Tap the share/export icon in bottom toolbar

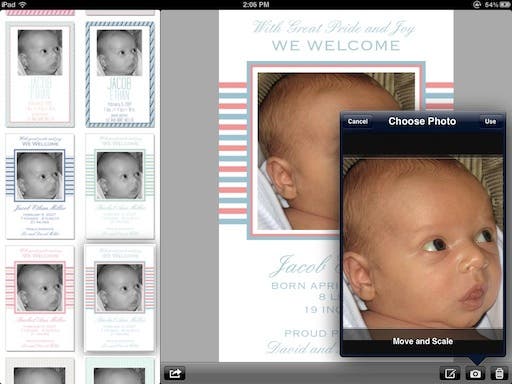175,373
